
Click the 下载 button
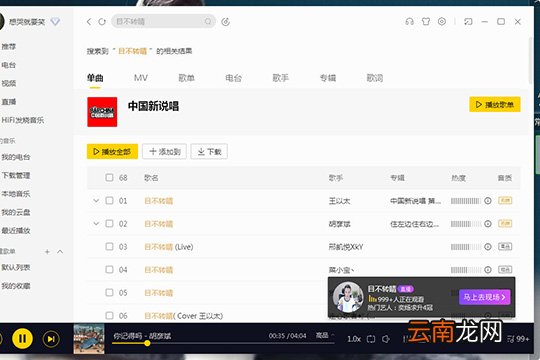209,152
